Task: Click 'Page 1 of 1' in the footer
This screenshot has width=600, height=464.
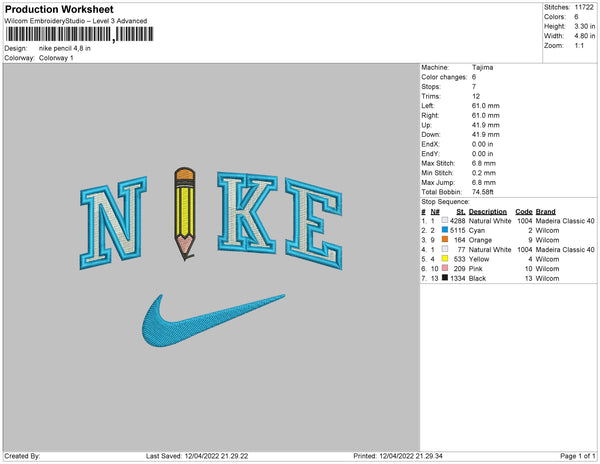Action: (577, 456)
